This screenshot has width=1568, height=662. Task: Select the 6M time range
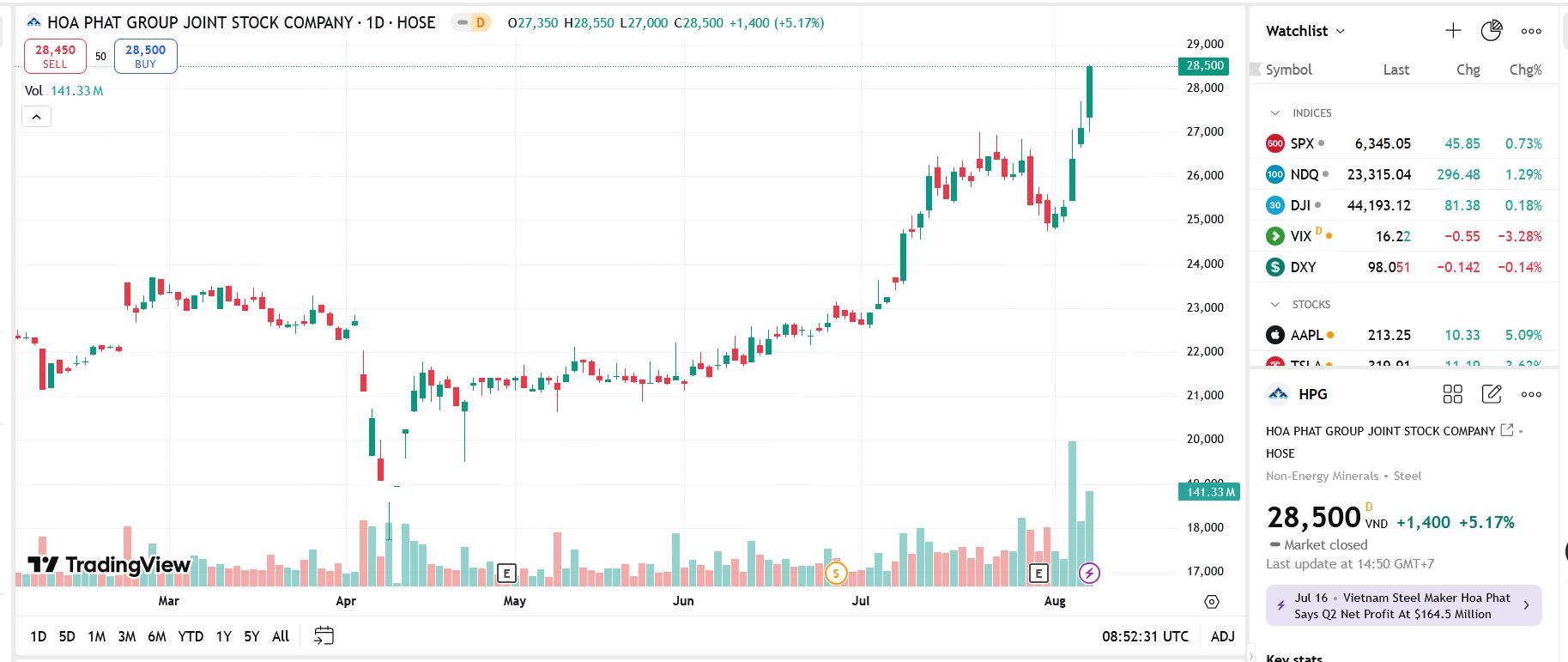coord(156,636)
